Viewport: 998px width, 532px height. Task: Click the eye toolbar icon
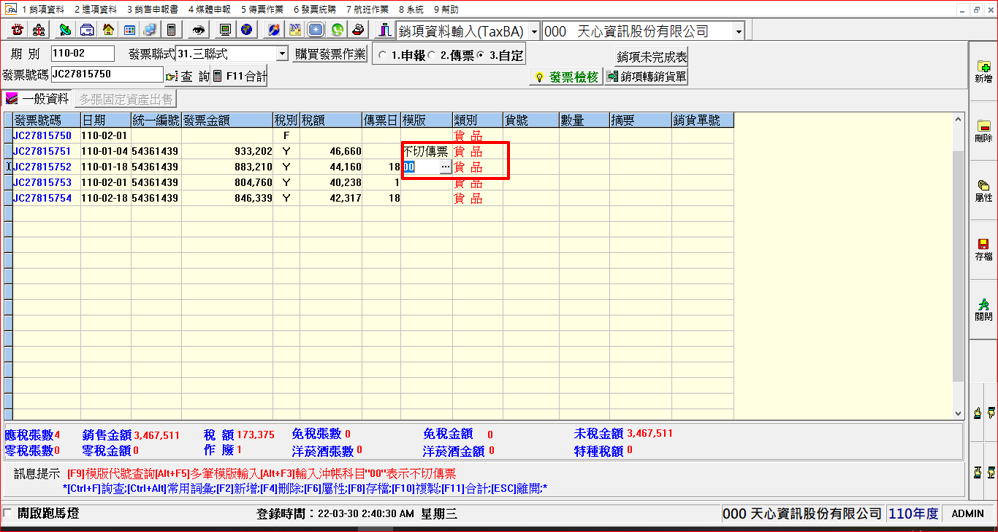(199, 30)
